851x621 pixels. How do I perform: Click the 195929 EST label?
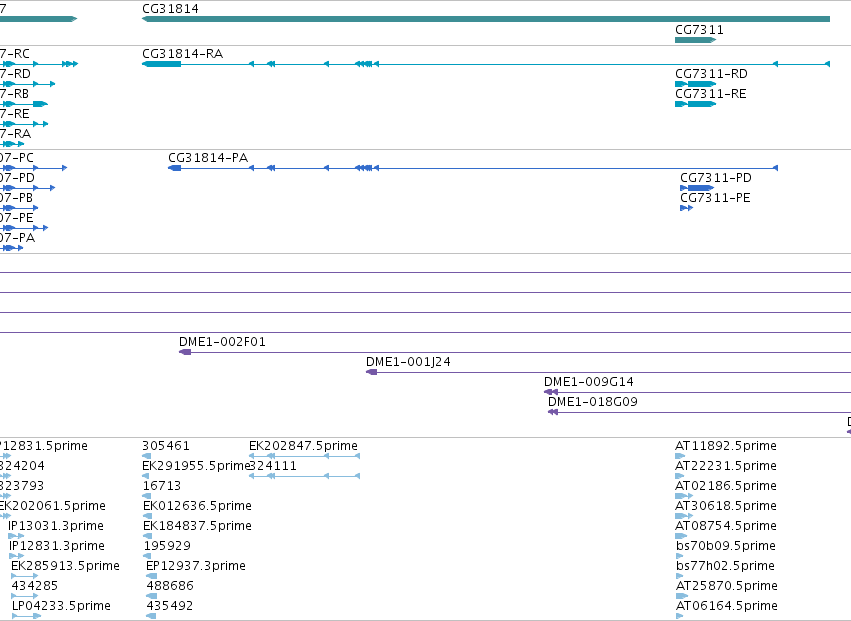point(167,546)
